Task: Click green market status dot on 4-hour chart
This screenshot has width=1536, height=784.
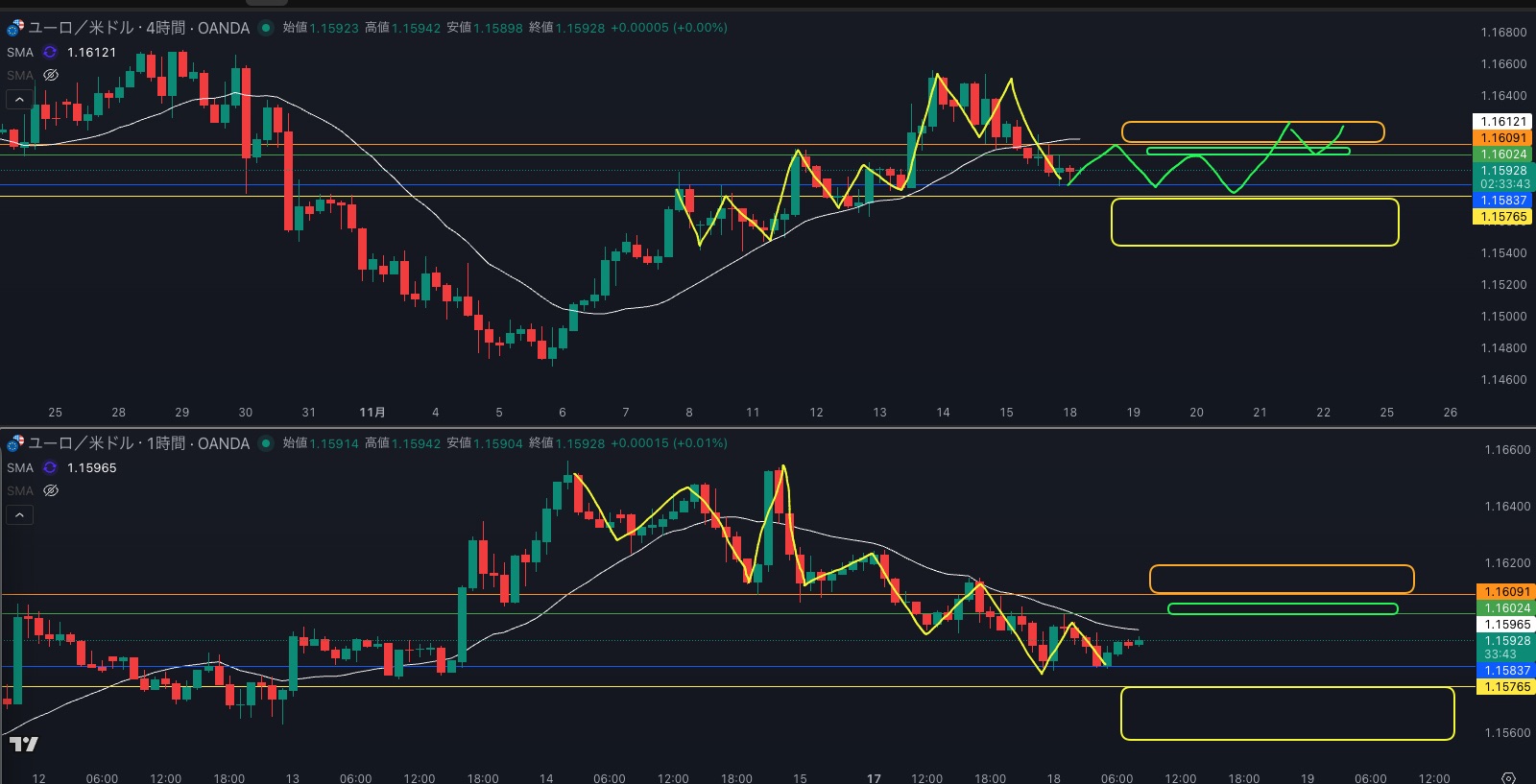Action: pos(266,28)
